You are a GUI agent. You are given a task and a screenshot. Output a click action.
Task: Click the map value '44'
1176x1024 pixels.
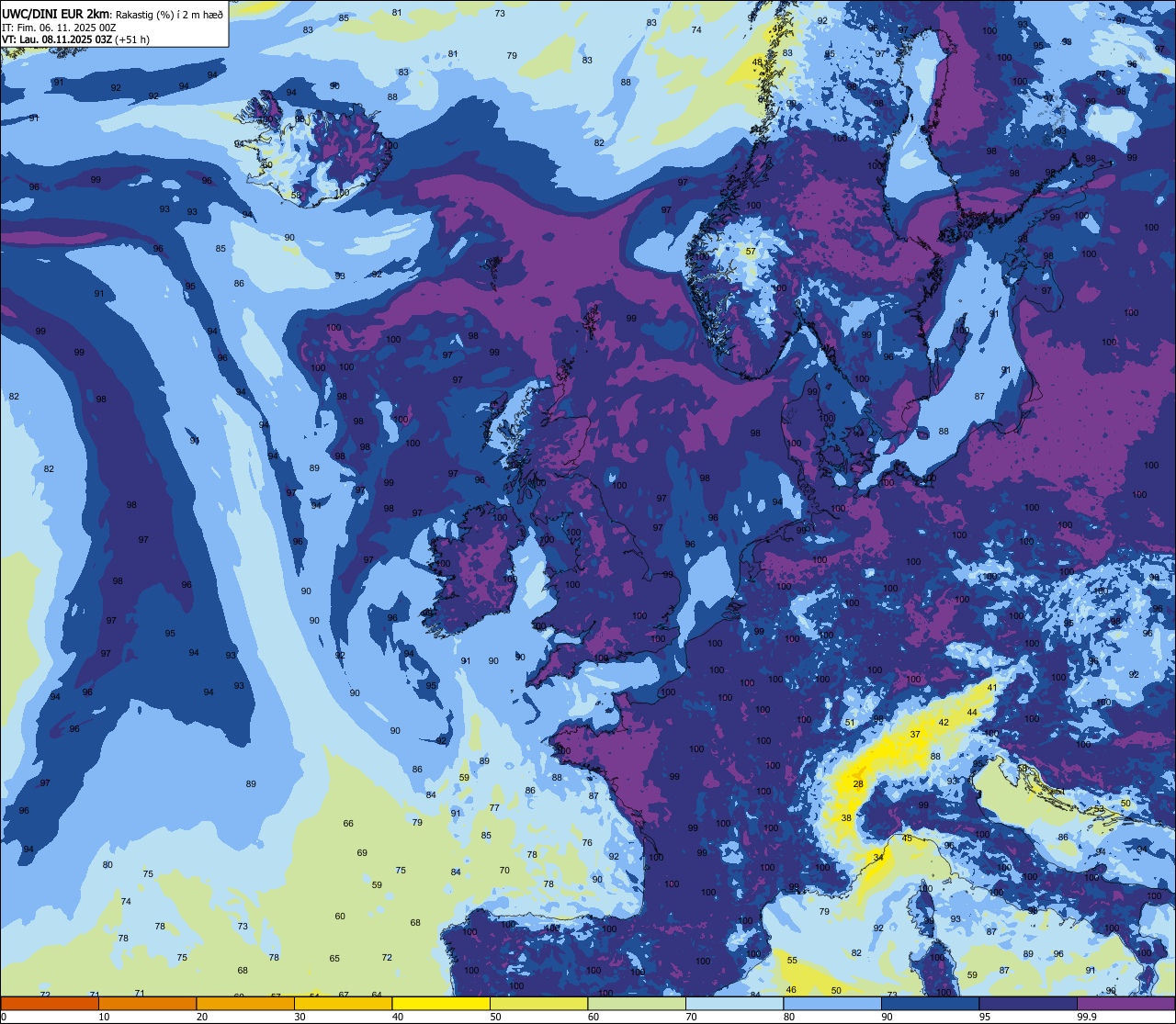pyautogui.click(x=972, y=712)
